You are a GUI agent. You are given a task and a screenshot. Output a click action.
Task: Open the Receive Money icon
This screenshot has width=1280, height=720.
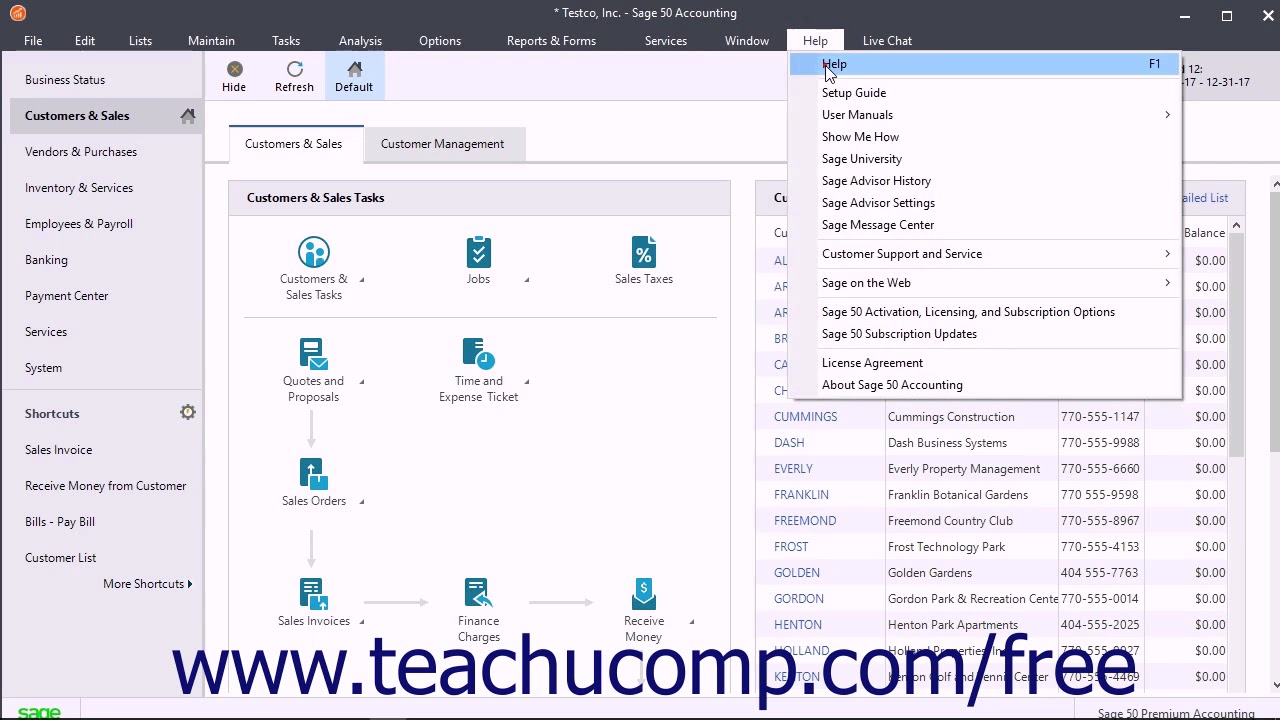[x=644, y=595]
